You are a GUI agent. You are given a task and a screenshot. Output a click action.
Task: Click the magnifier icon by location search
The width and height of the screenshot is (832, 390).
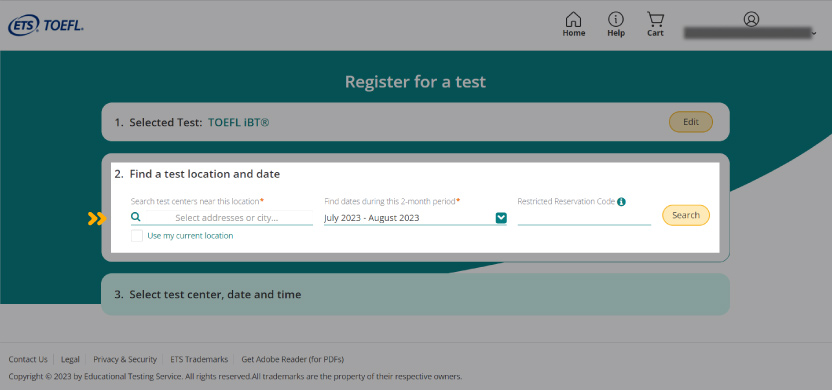[x=136, y=217]
